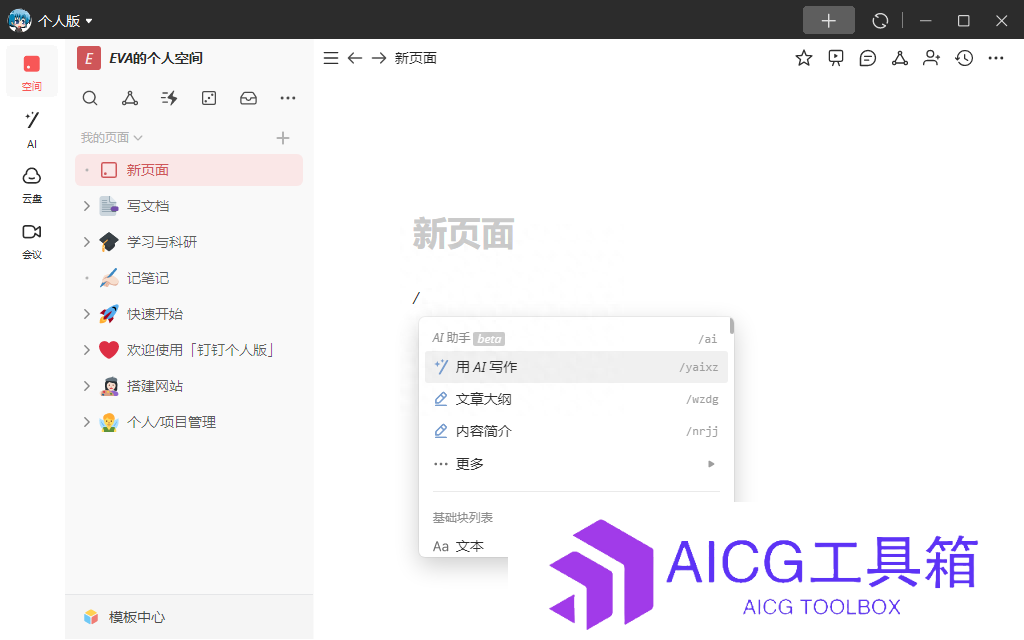
Task: Open the inbox tray icon
Action: (x=248, y=98)
